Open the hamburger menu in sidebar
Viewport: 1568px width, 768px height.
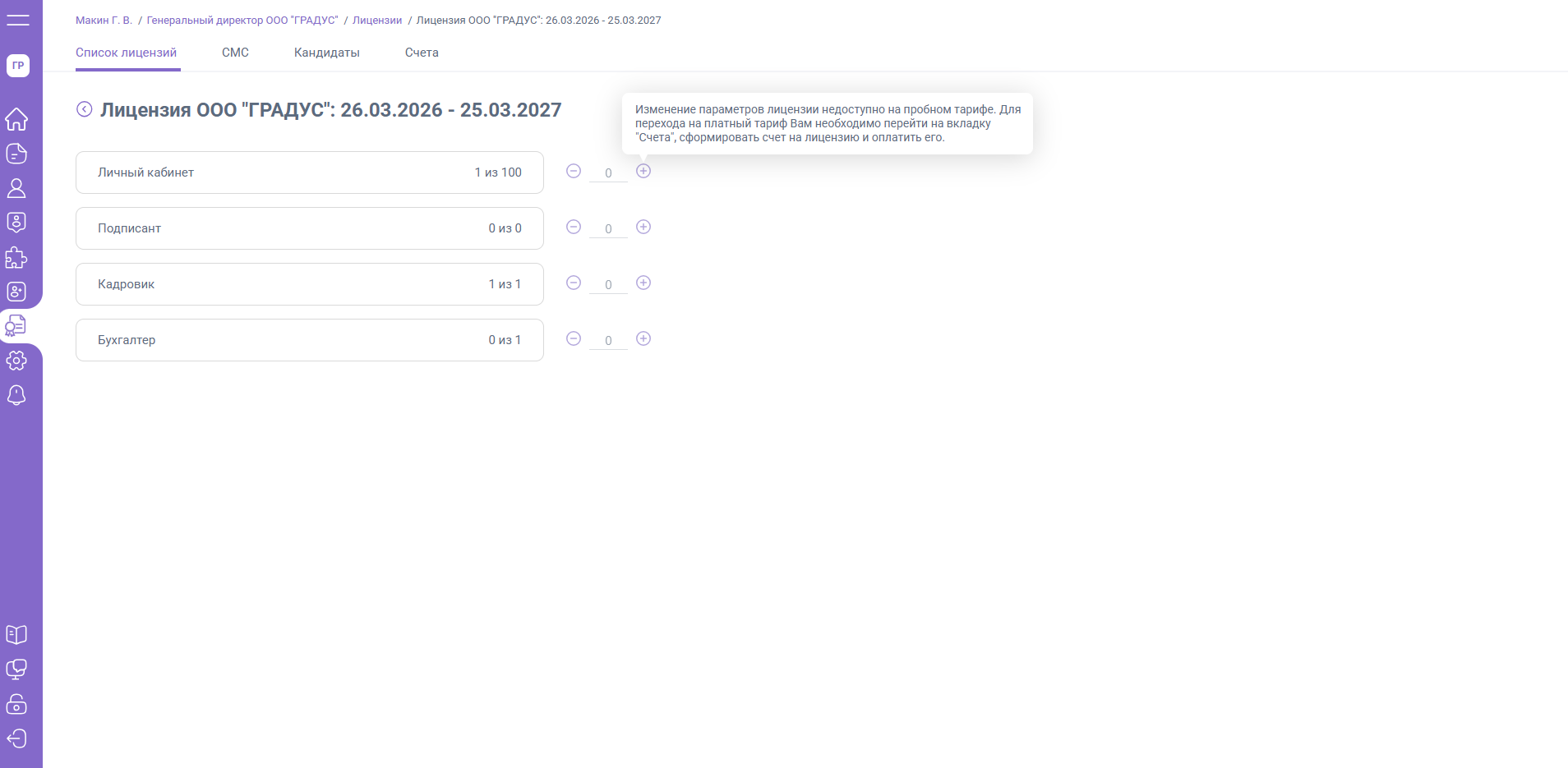click(x=17, y=20)
